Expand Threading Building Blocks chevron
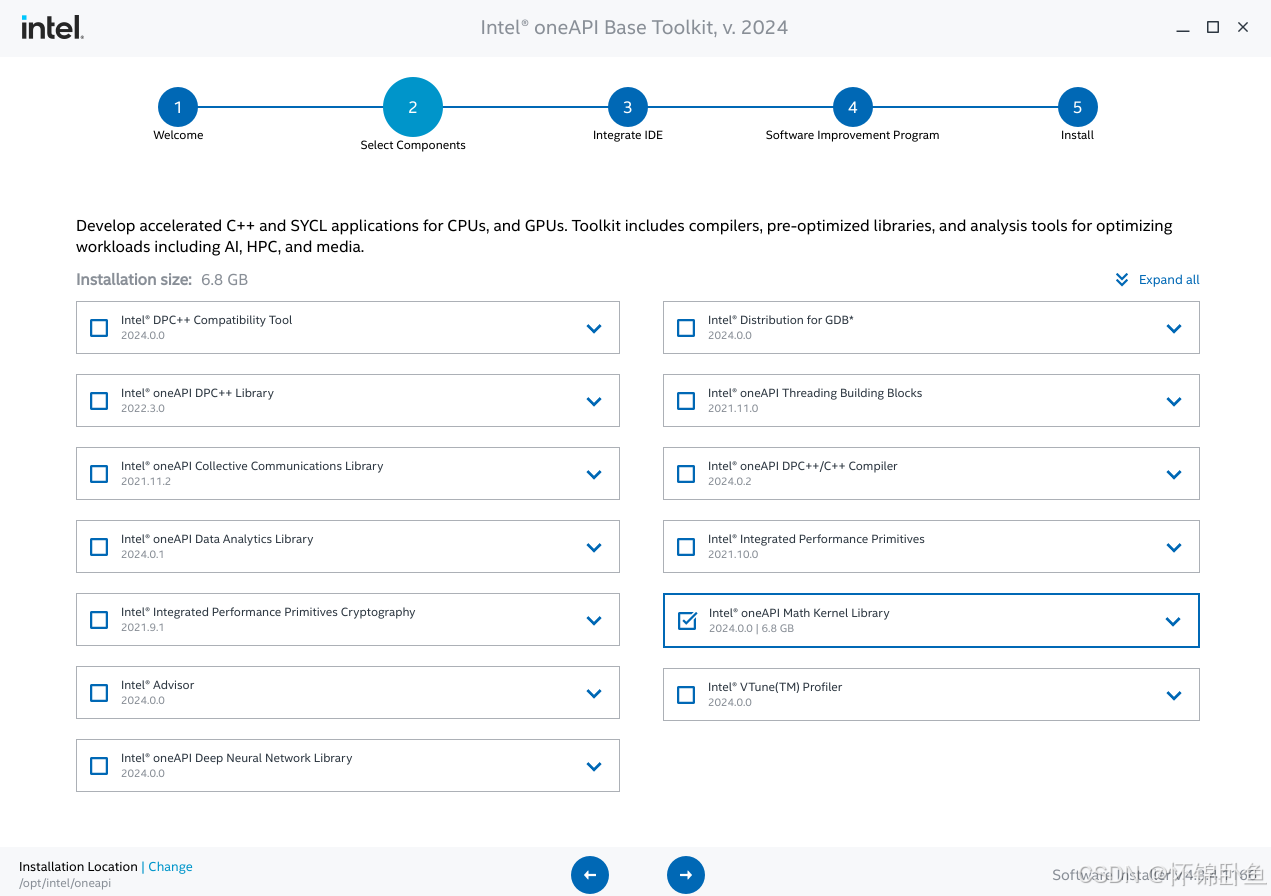 coord(1174,401)
